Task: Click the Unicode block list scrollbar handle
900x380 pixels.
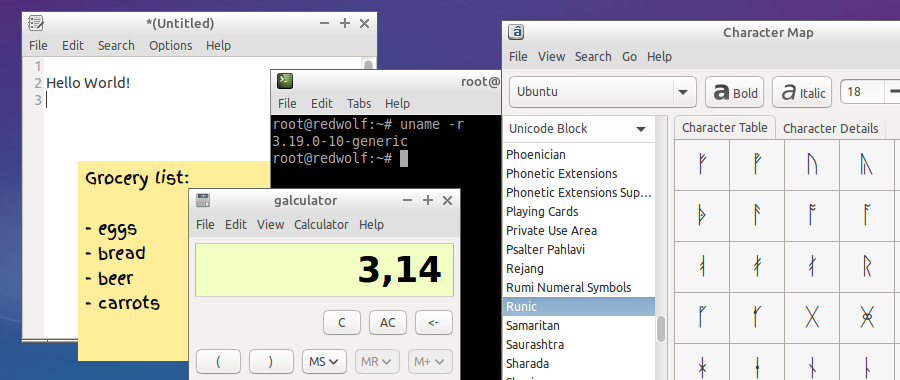Action: pos(661,329)
